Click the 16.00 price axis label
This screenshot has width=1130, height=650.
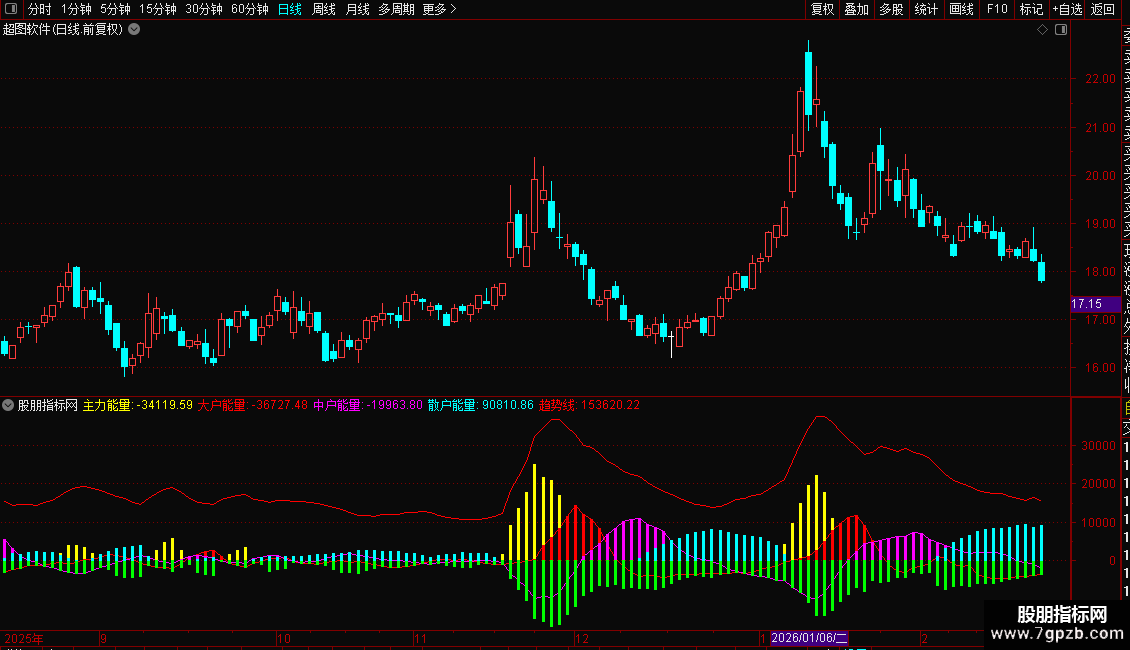click(x=1100, y=368)
